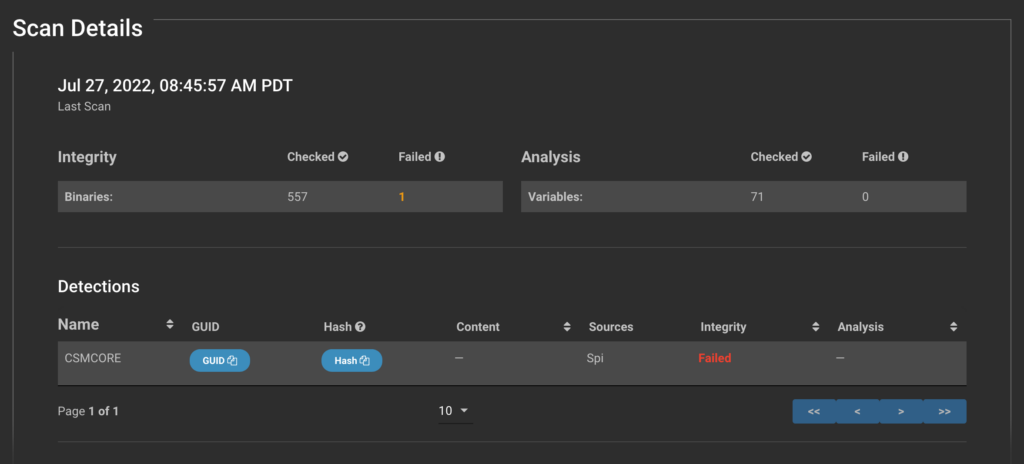Click the failed binaries count 1
This screenshot has width=1024, height=464.
click(402, 197)
